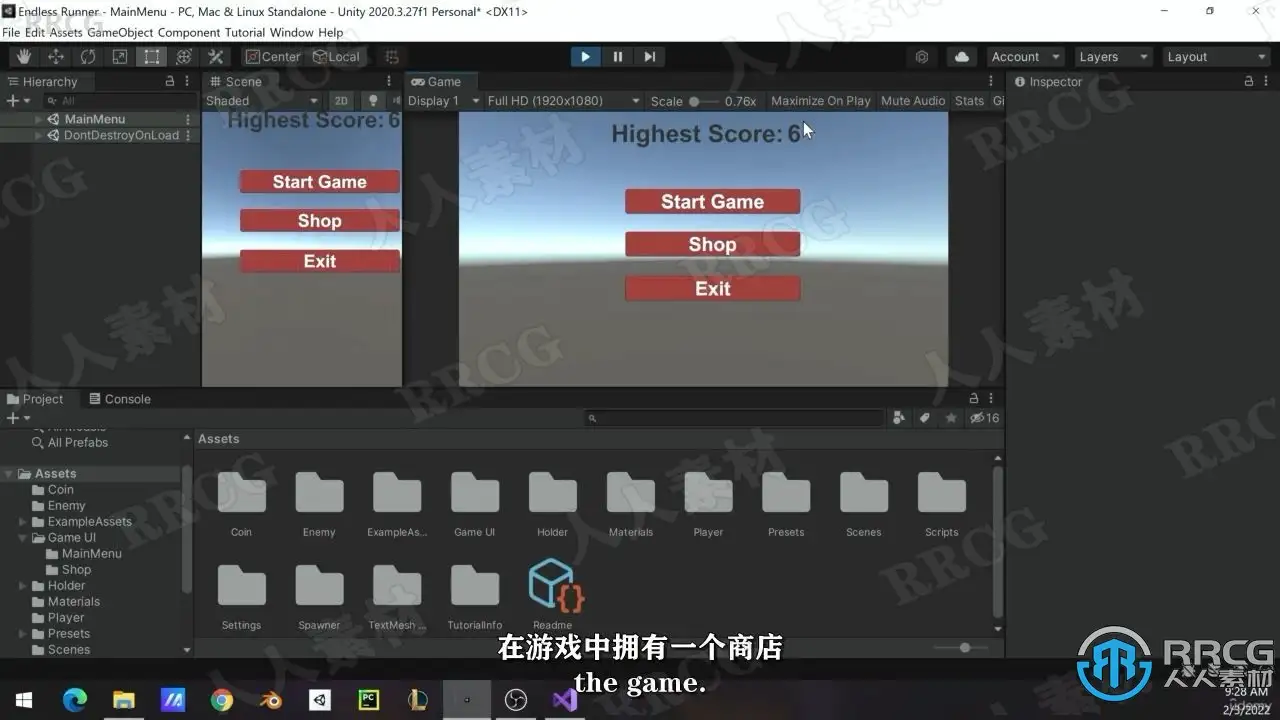Open the Collab services icon
Image resolution: width=1280 pixels, height=720 pixels.
[922, 57]
